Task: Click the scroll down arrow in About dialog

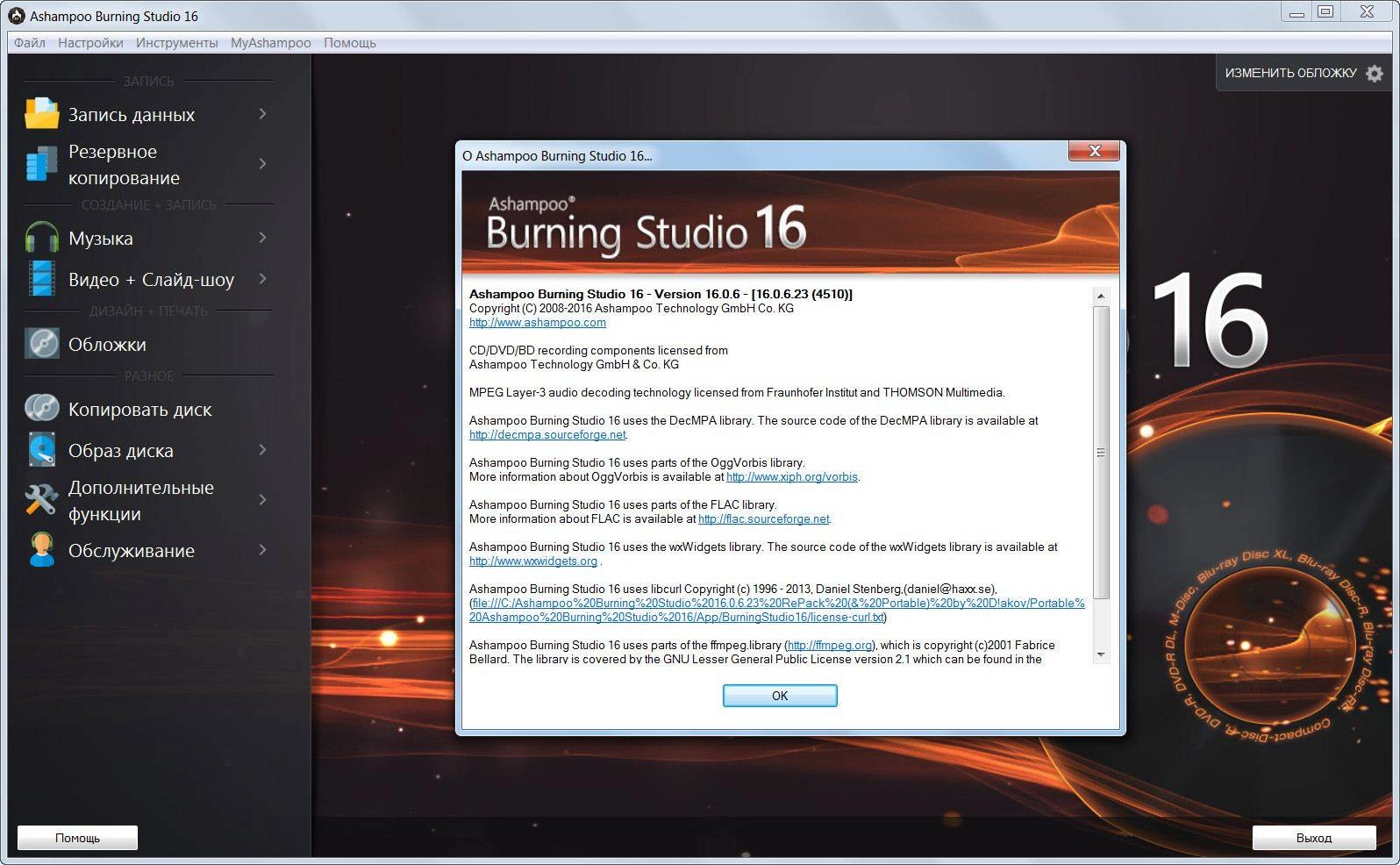Action: click(x=1101, y=654)
